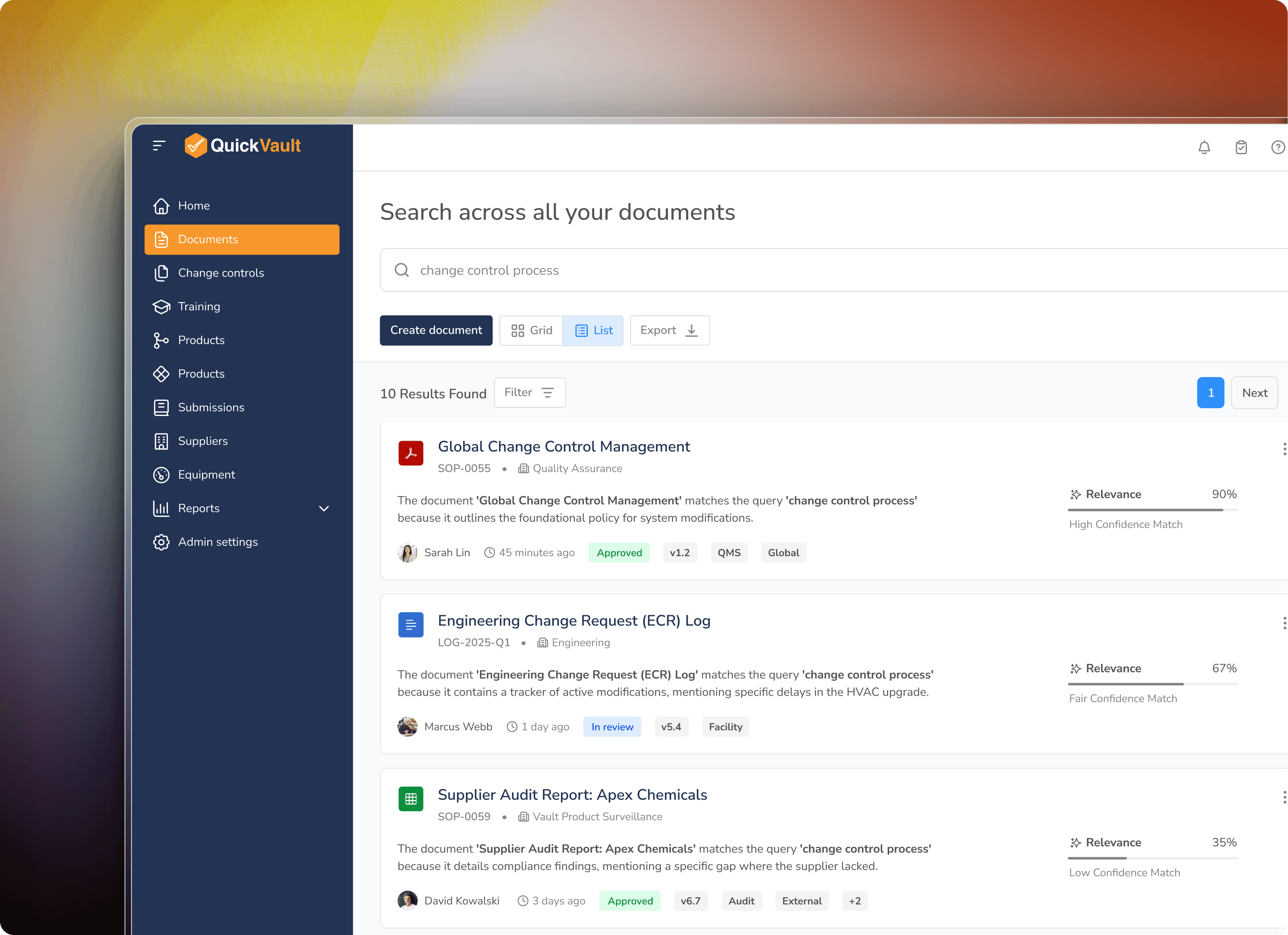This screenshot has height=935, width=1288.
Task: Open Engineering Change Request (ECR) Log title
Action: tap(573, 620)
